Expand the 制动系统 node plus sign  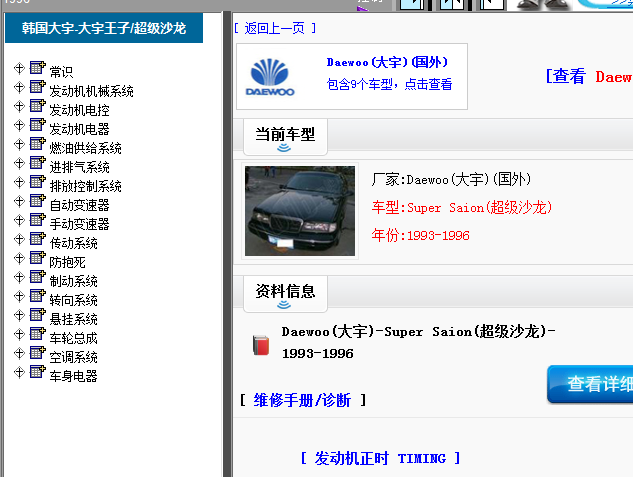click(x=19, y=277)
